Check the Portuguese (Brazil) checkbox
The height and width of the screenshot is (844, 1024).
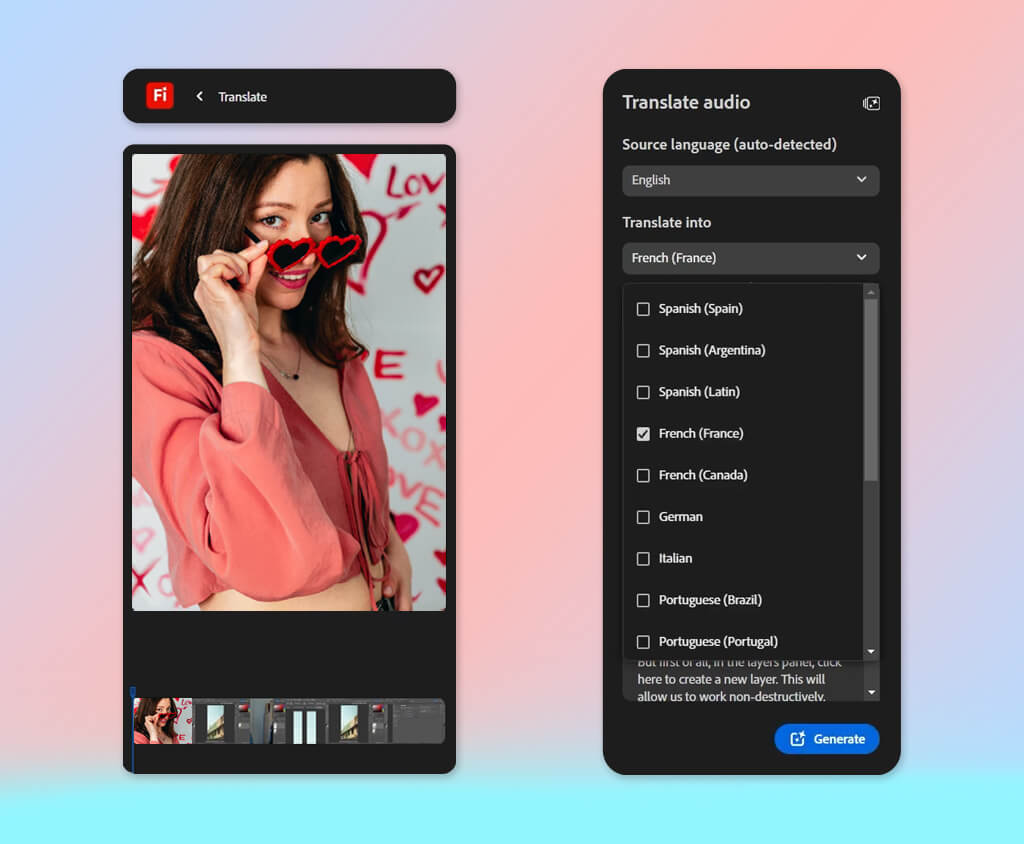[x=643, y=600]
